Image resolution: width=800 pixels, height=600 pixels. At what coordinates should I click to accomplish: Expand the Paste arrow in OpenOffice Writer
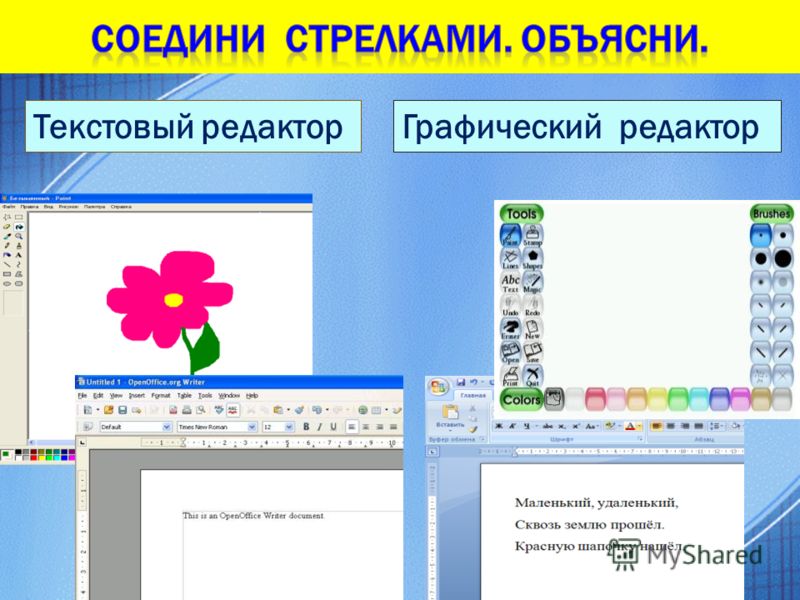[288, 410]
